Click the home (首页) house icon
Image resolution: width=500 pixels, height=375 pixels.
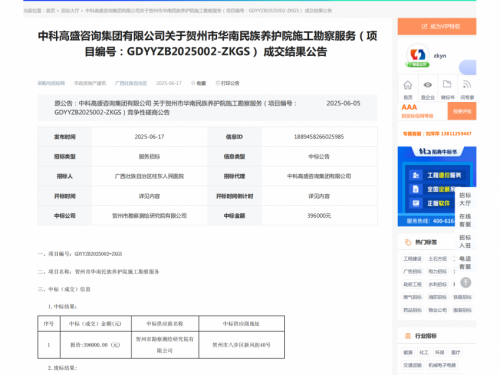[408, 85]
